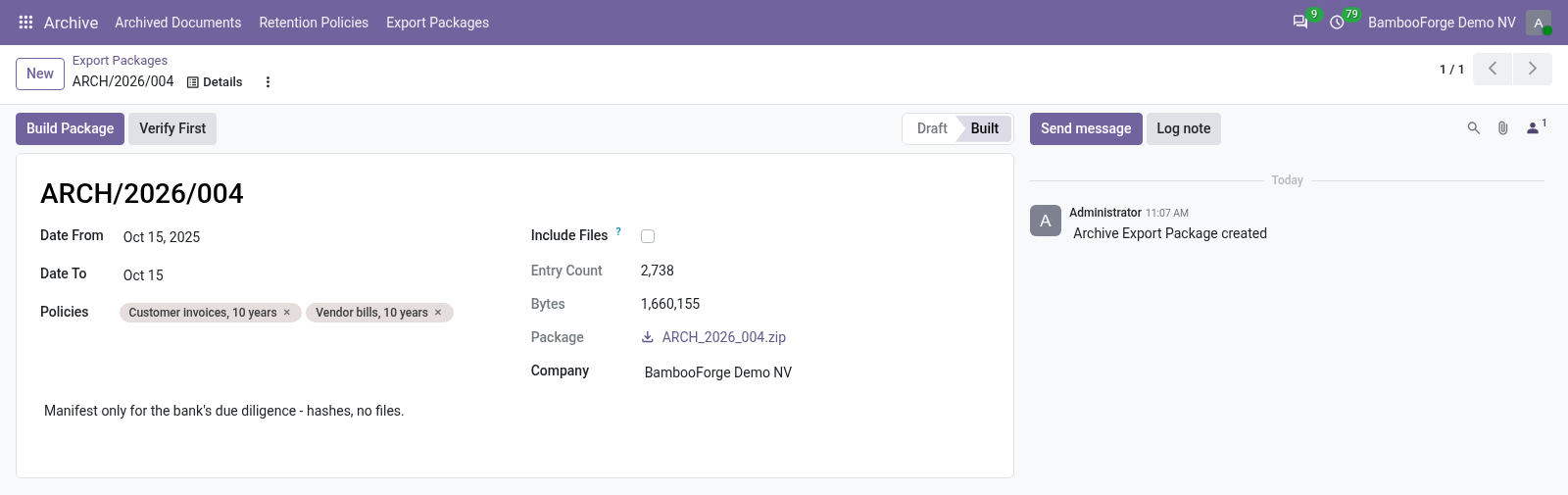Go to the next record arrow
Viewport: 1568px width, 495px height.
[x=1533, y=69]
